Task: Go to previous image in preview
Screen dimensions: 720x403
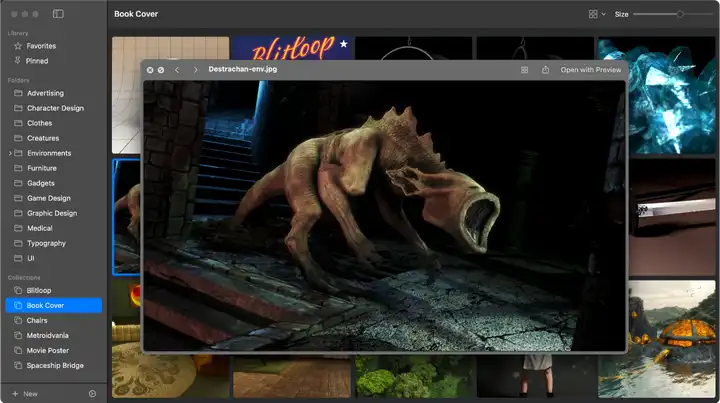Action: pos(177,70)
